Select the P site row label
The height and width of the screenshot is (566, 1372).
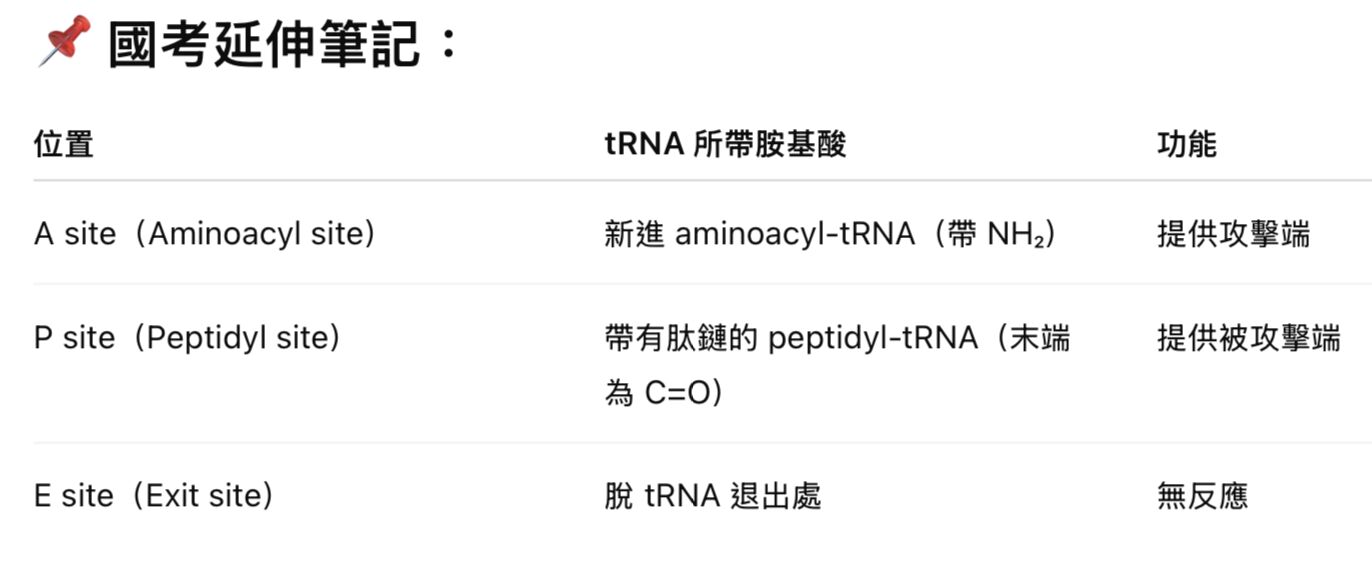pos(74,338)
